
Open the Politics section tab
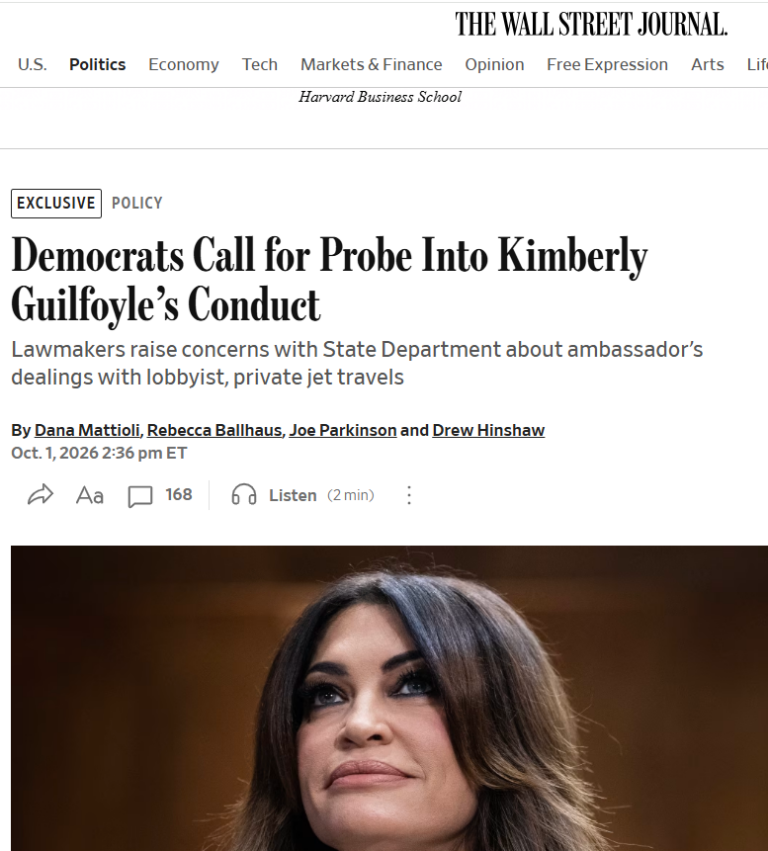click(97, 65)
